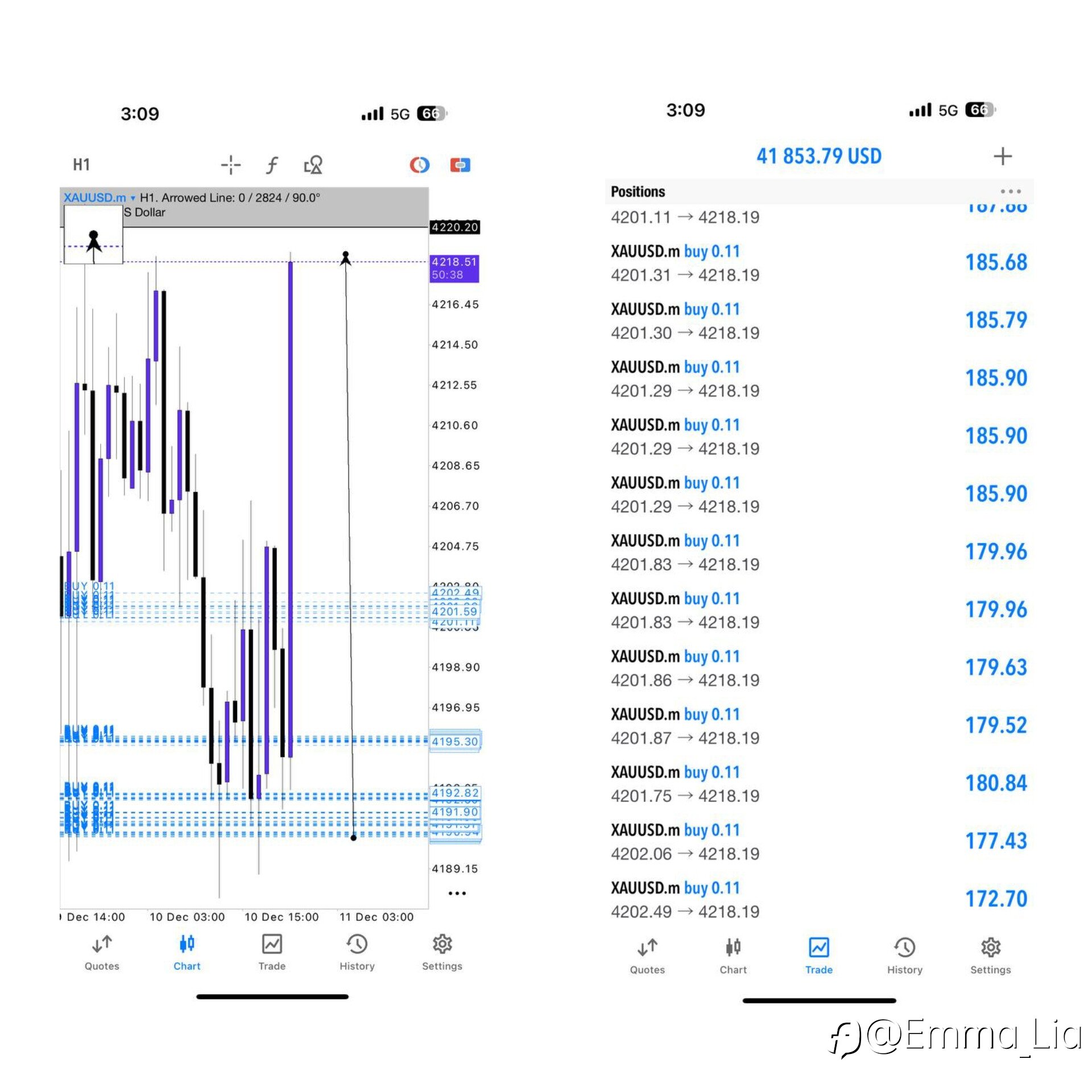Open History tab in right phone

(x=904, y=957)
